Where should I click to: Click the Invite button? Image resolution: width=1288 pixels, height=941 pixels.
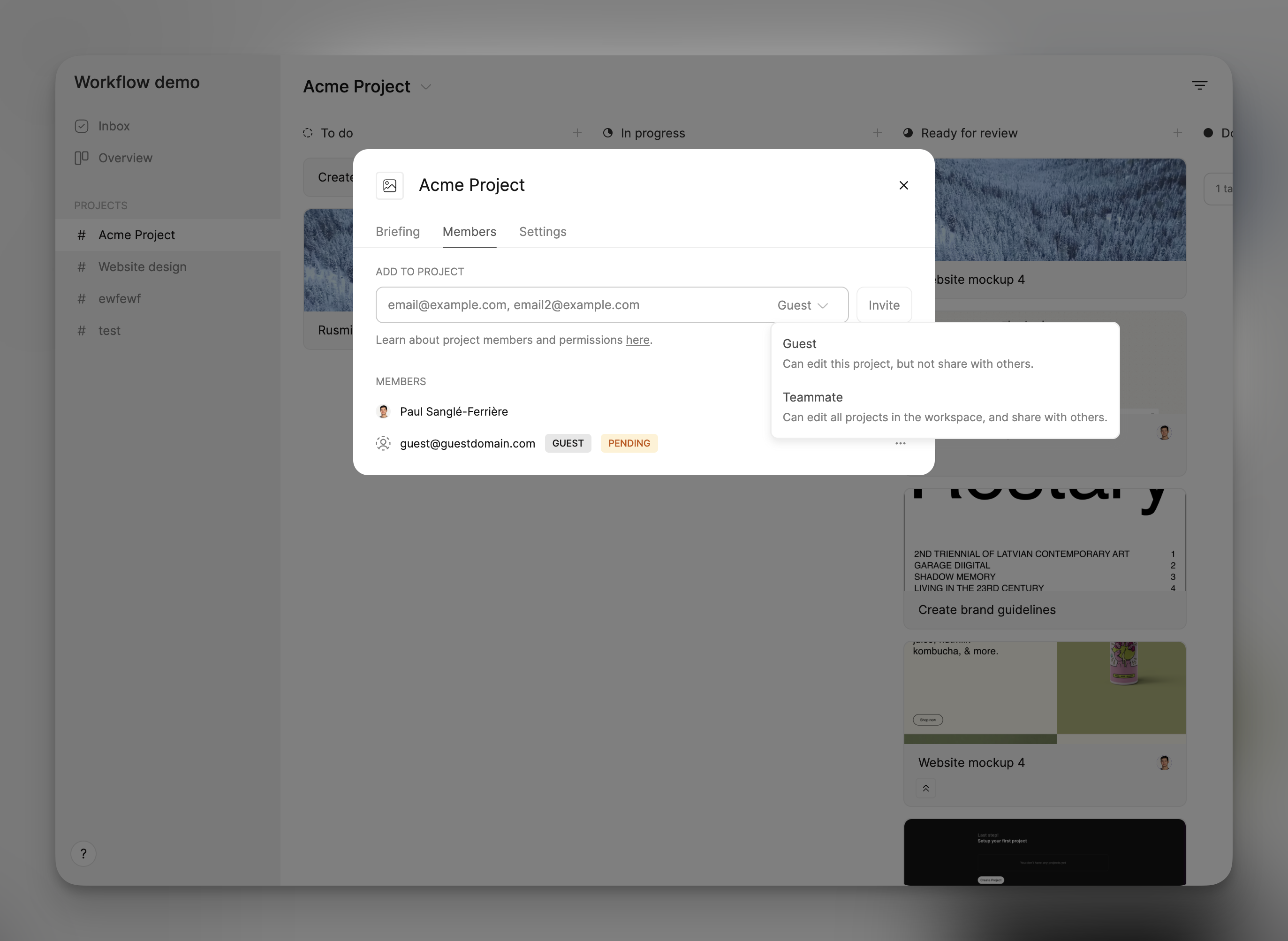coord(884,305)
